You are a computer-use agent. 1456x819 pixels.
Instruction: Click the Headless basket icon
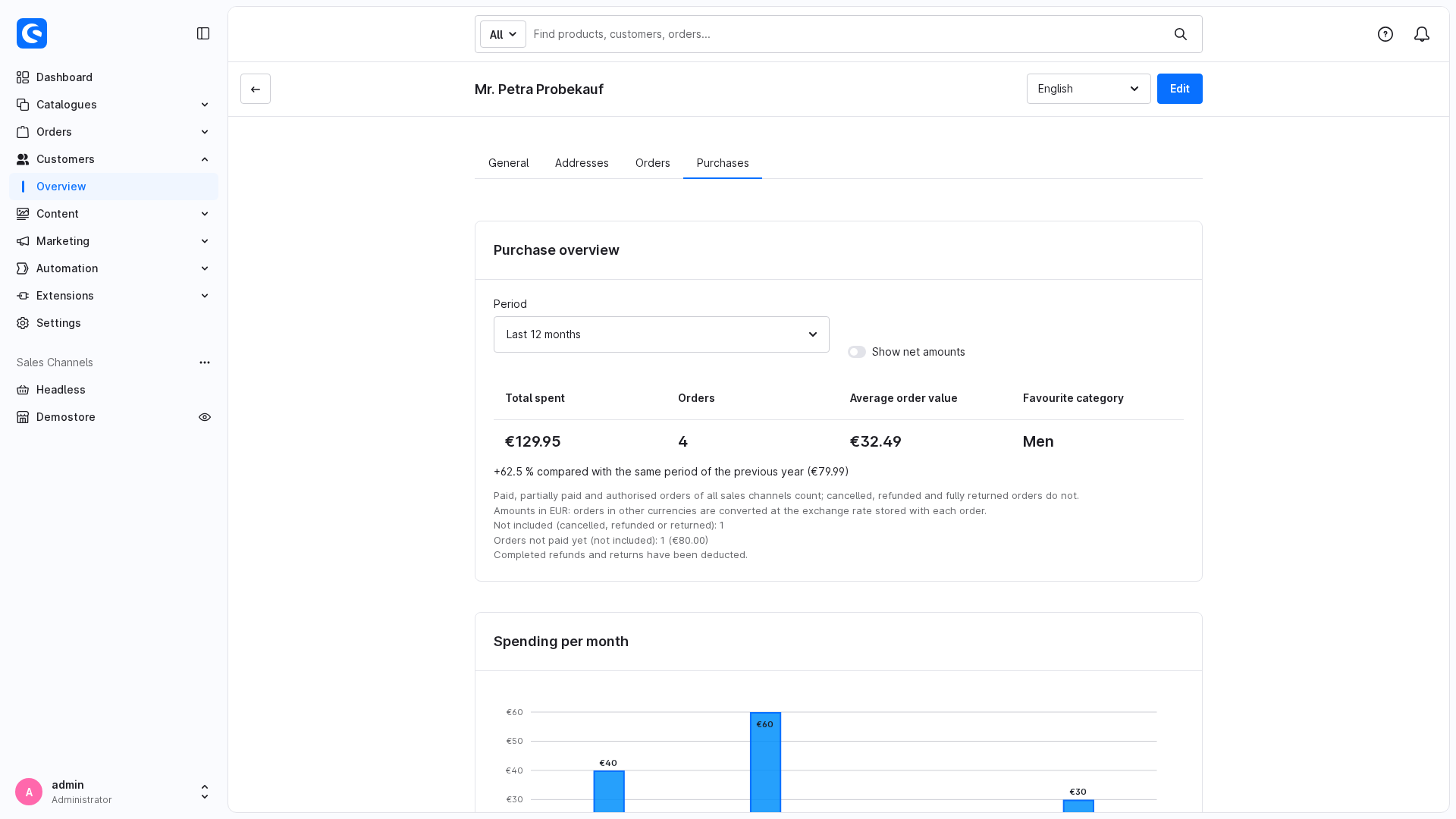(23, 390)
